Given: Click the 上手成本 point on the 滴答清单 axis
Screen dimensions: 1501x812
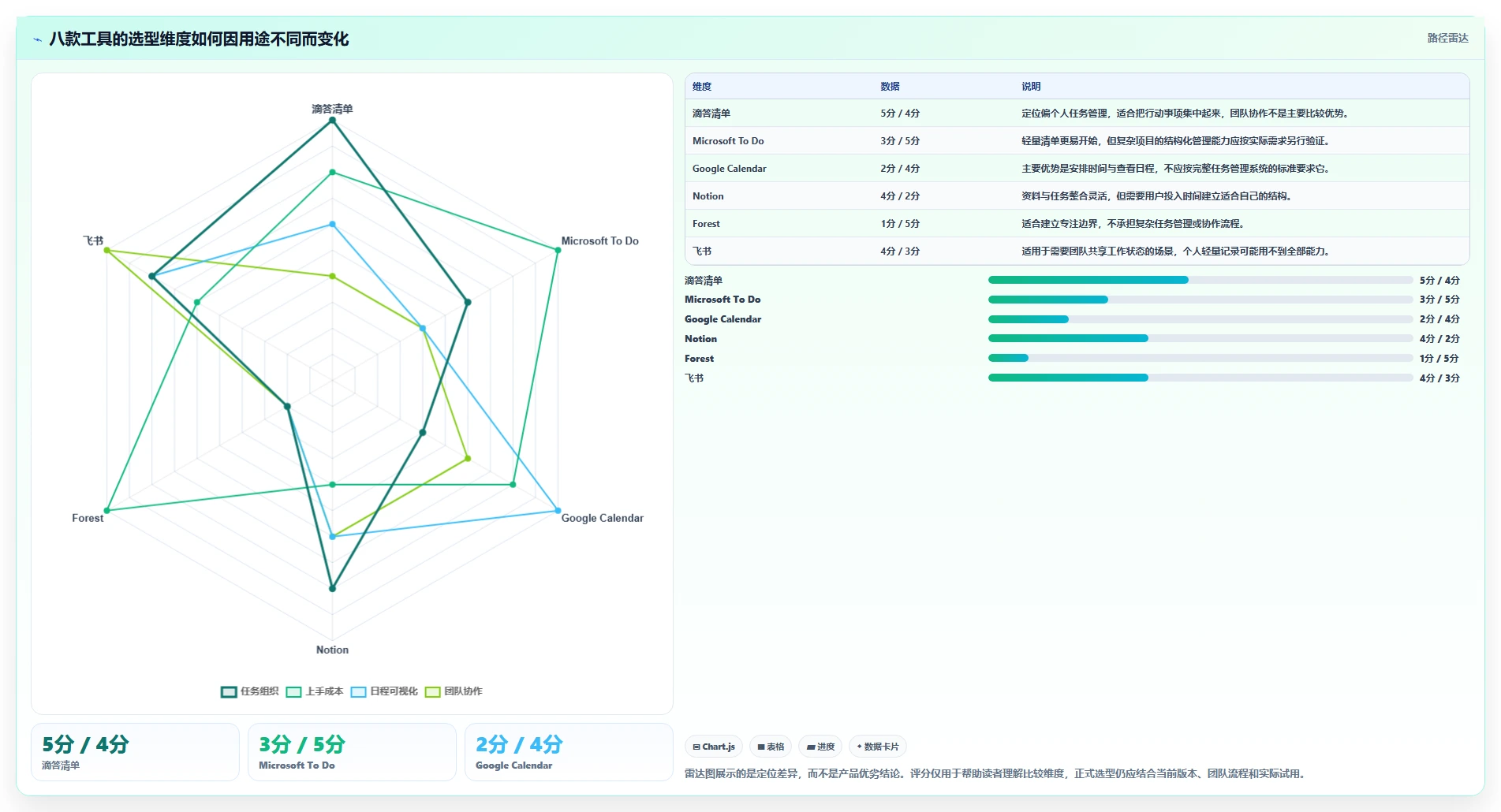Looking at the screenshot, I should click(332, 172).
